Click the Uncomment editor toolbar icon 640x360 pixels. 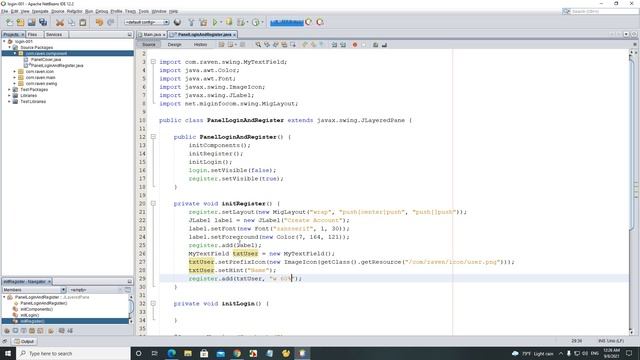tap(384, 44)
